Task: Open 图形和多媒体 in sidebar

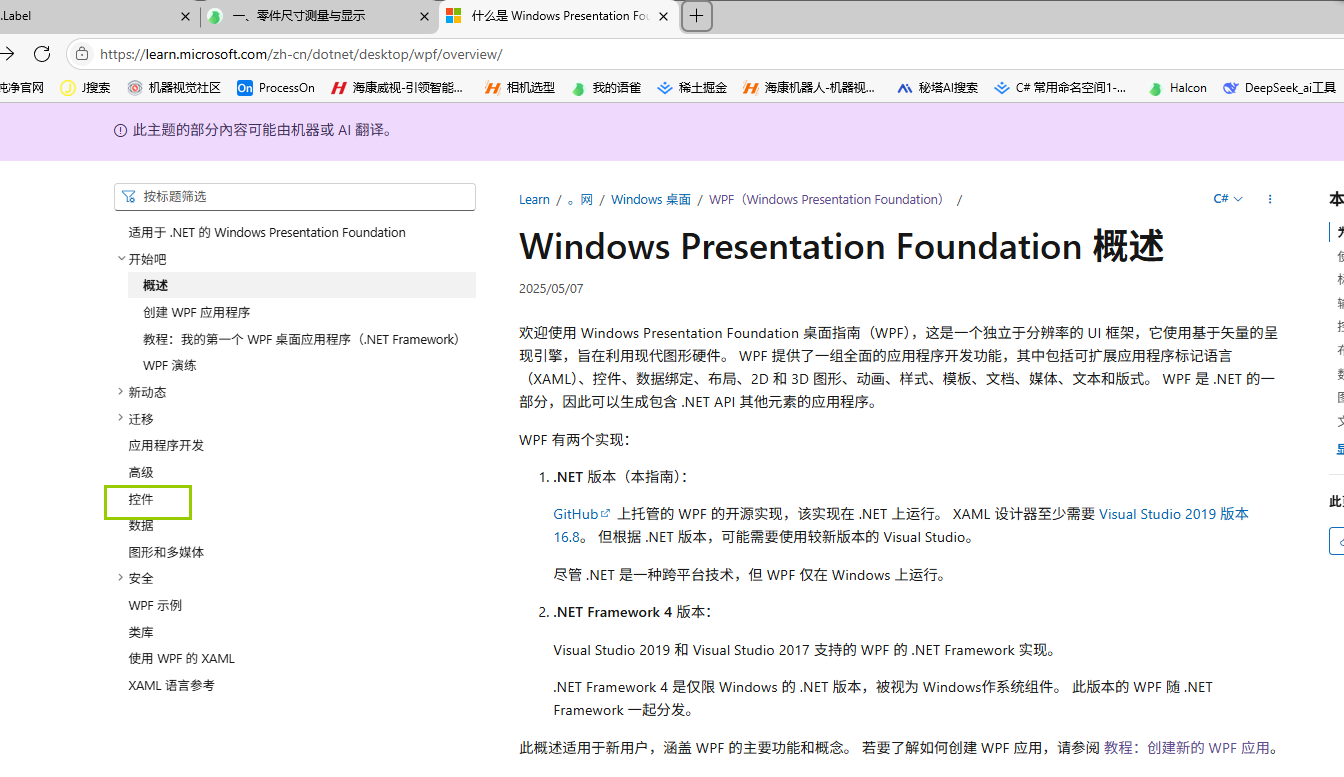Action: [166, 552]
